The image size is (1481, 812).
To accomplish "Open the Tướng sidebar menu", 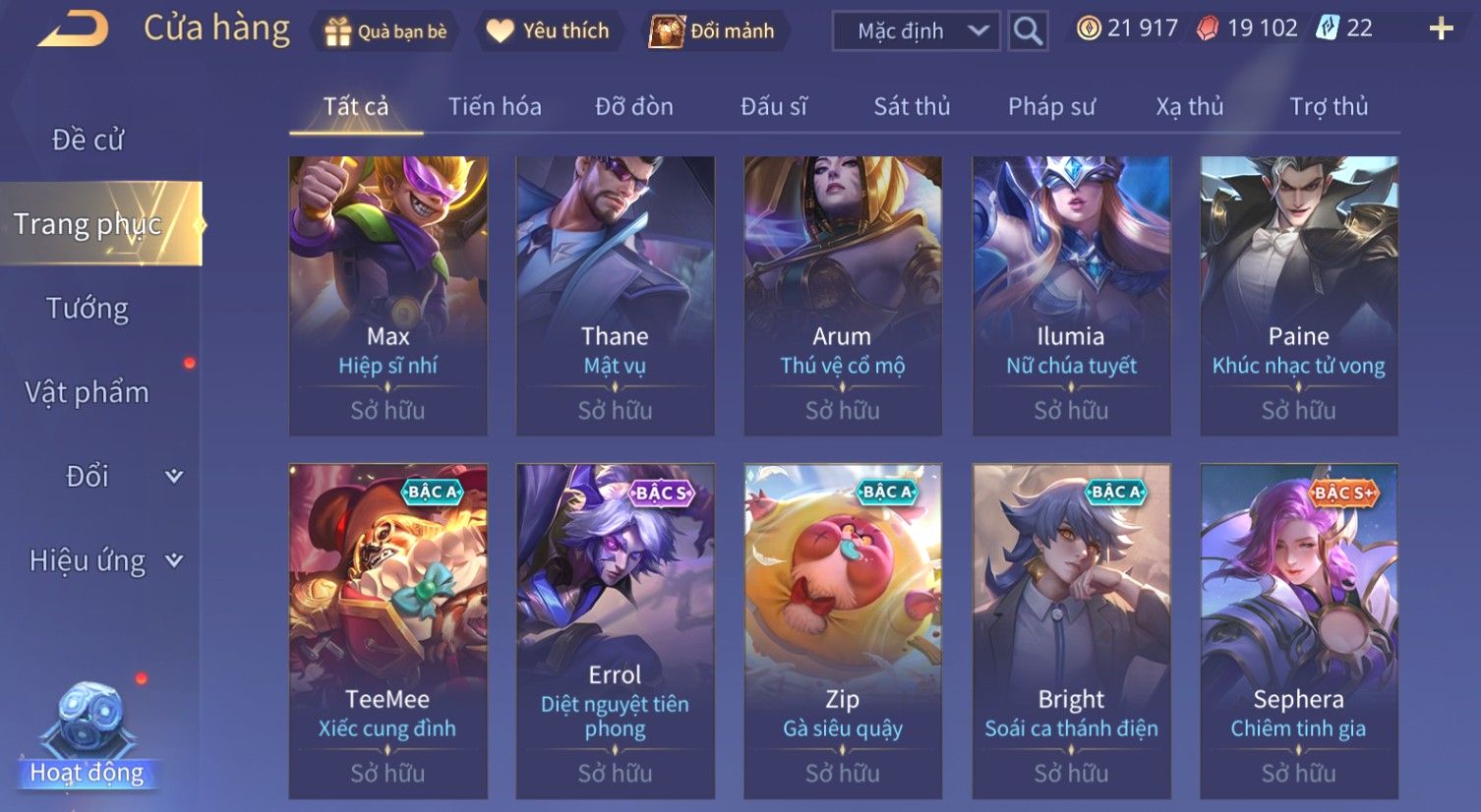I will coord(88,309).
